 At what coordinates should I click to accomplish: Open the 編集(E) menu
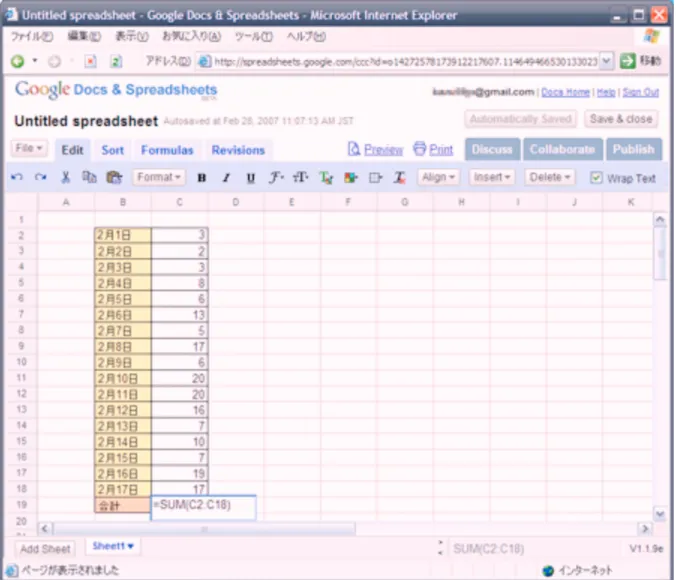(x=84, y=36)
